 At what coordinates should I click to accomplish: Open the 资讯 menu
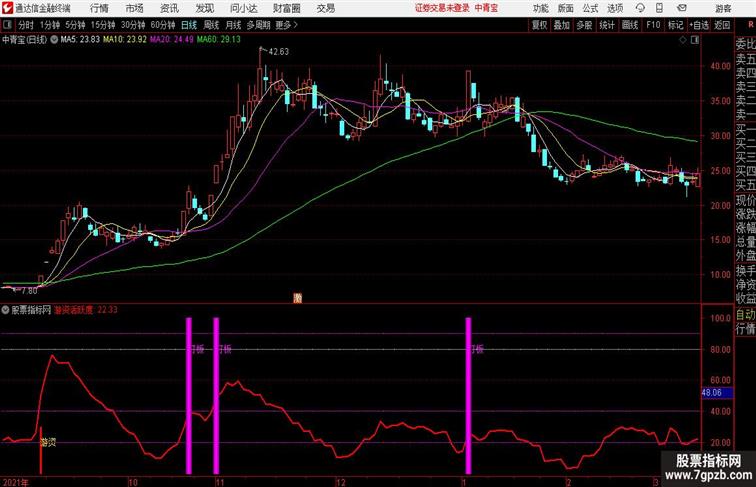(x=169, y=8)
